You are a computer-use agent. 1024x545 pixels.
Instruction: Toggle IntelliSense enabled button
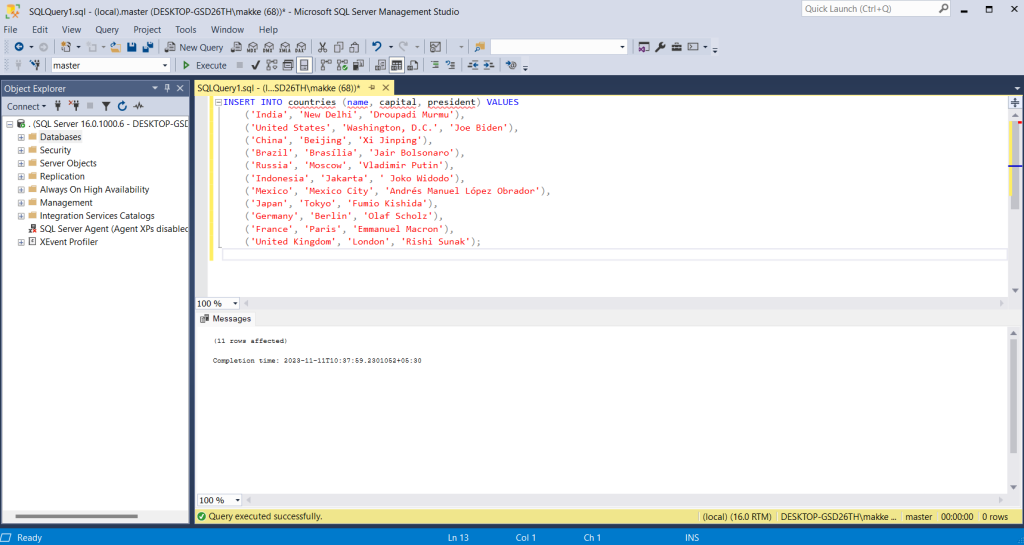tap(304, 65)
